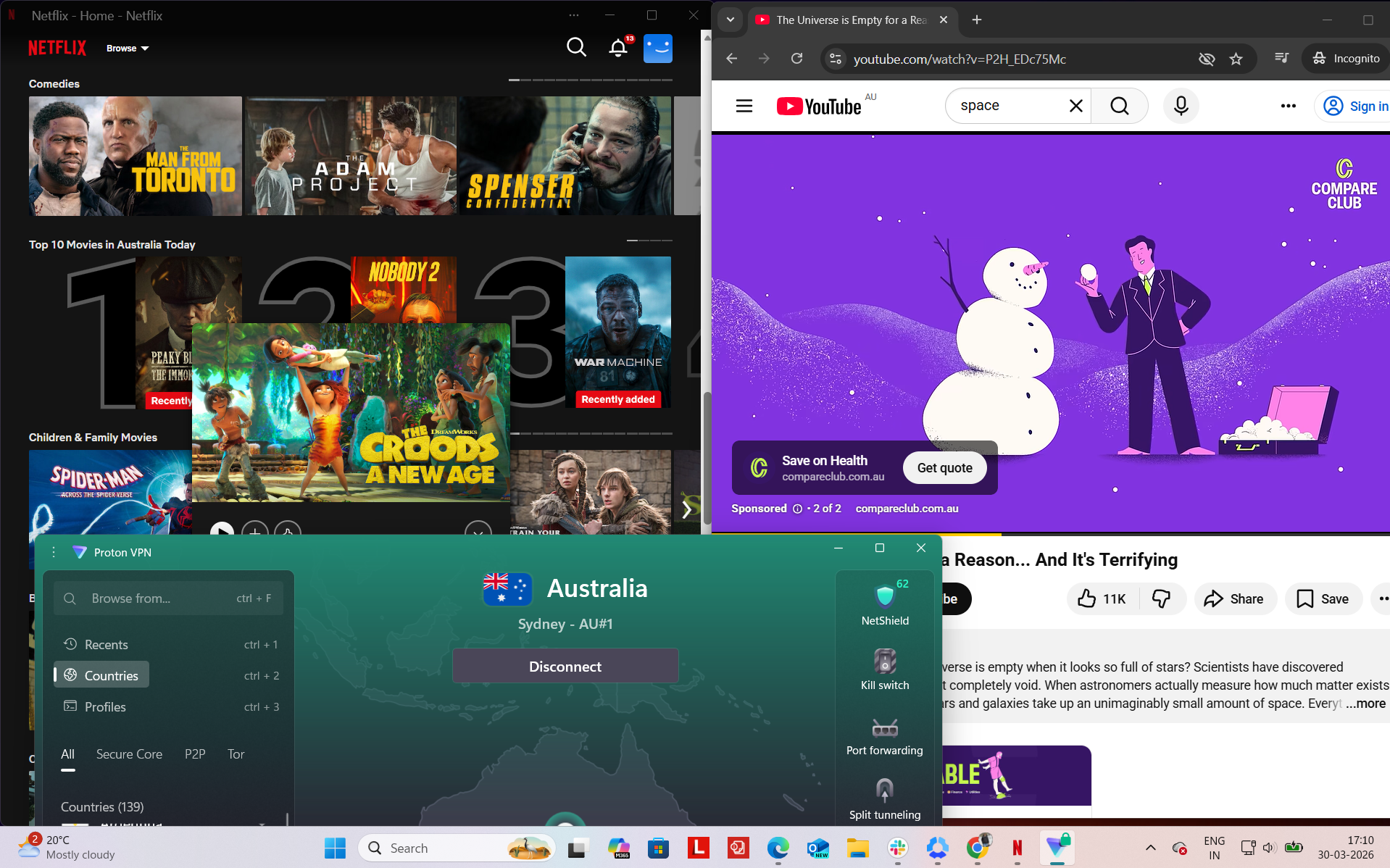Click the Browse from search field
Screen dimensions: 1390x868
coord(168,598)
